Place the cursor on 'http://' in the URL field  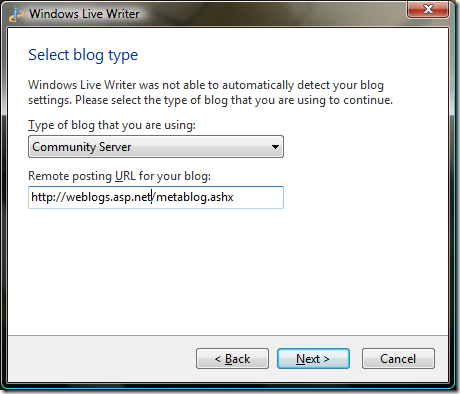[x=48, y=197]
